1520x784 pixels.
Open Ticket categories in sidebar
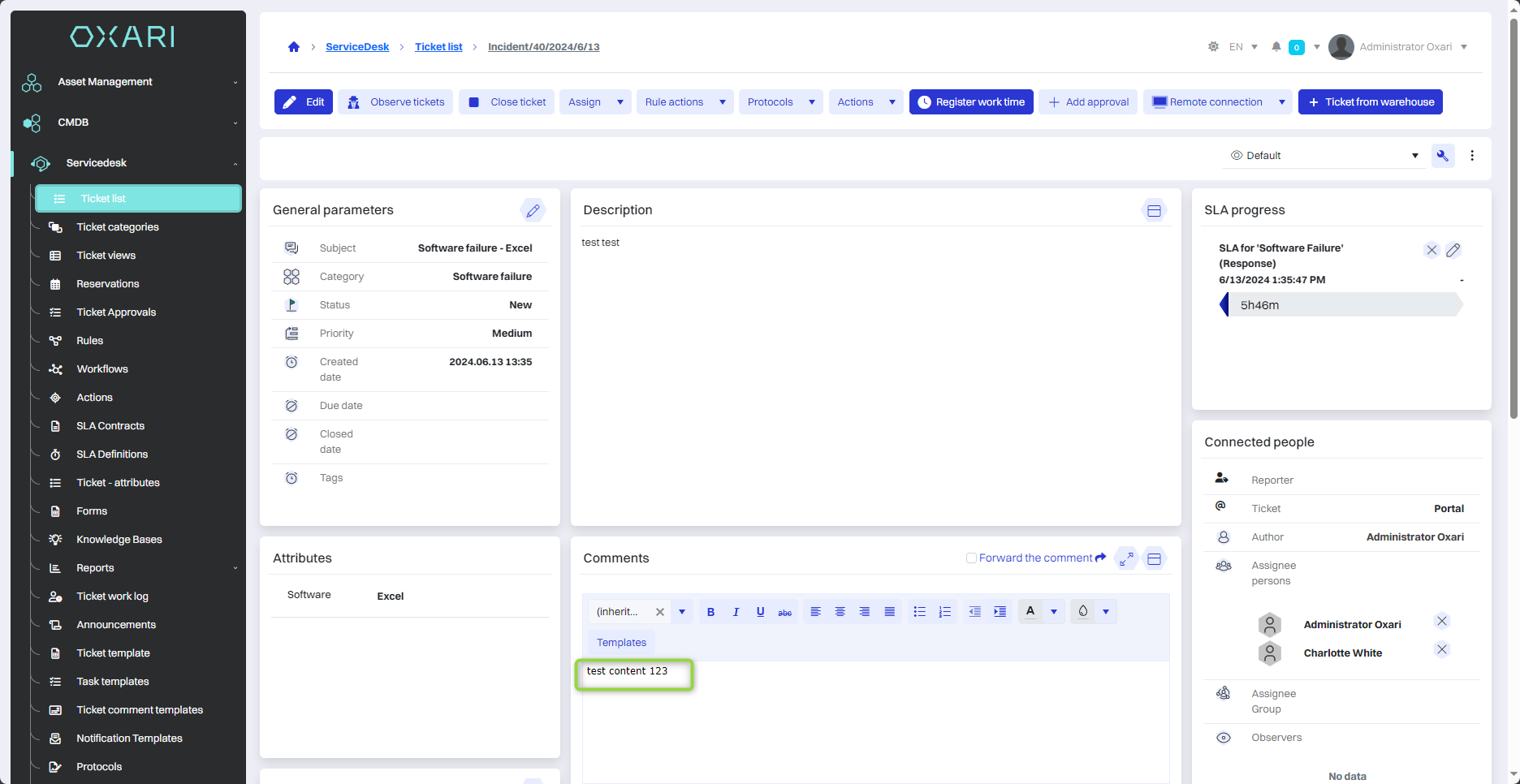point(118,227)
